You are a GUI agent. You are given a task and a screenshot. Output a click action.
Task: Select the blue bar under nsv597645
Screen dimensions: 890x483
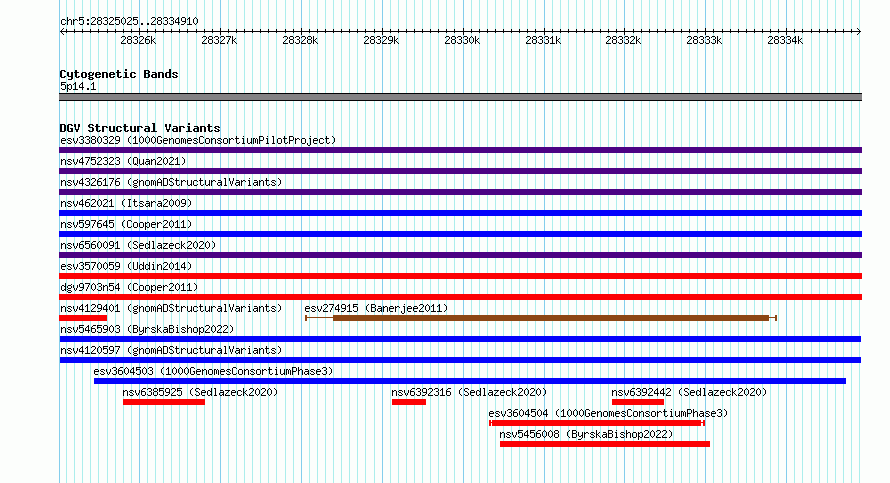coord(460,234)
